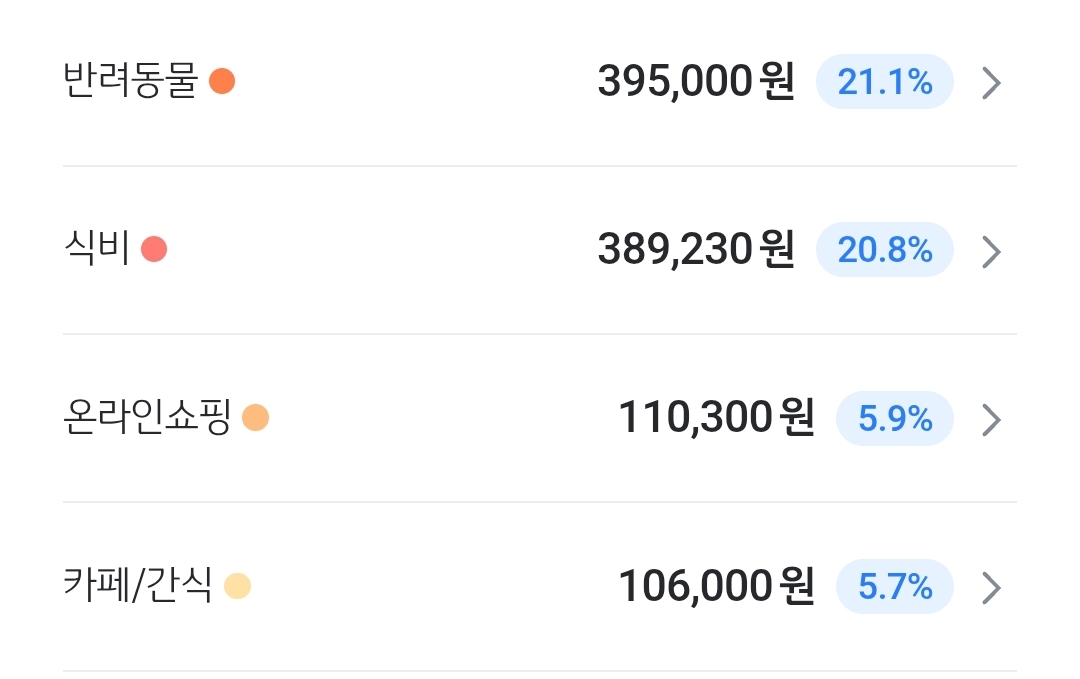Tap the 5.7% percentage badge
The image size is (1080, 679).
[x=895, y=587]
